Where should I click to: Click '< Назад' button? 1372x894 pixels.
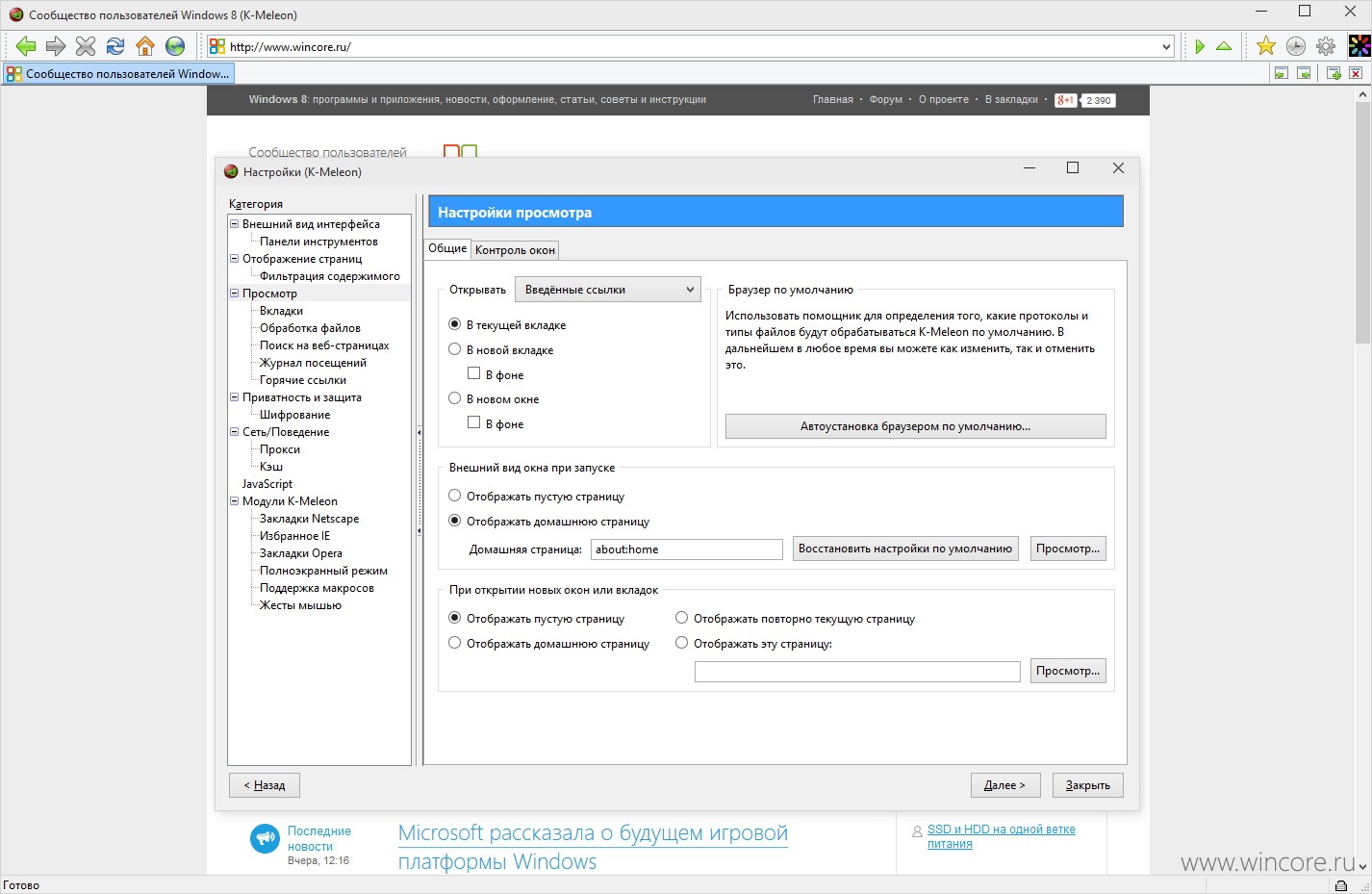[265, 785]
